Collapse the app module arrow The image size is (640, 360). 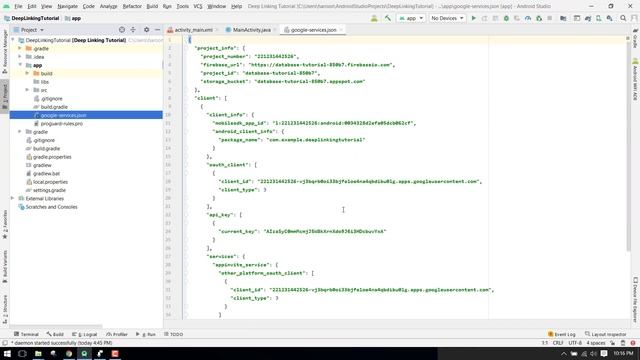[20, 65]
